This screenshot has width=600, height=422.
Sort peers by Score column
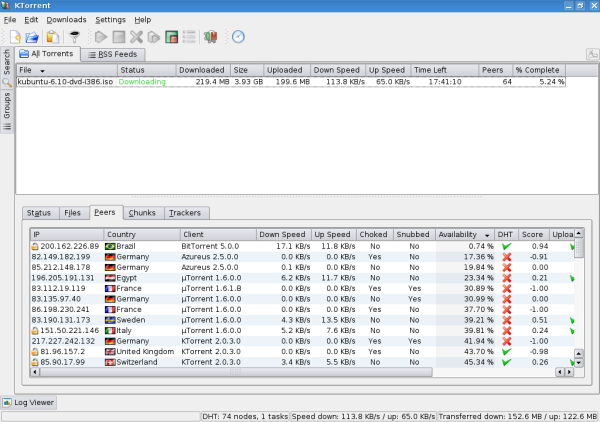[533, 235]
